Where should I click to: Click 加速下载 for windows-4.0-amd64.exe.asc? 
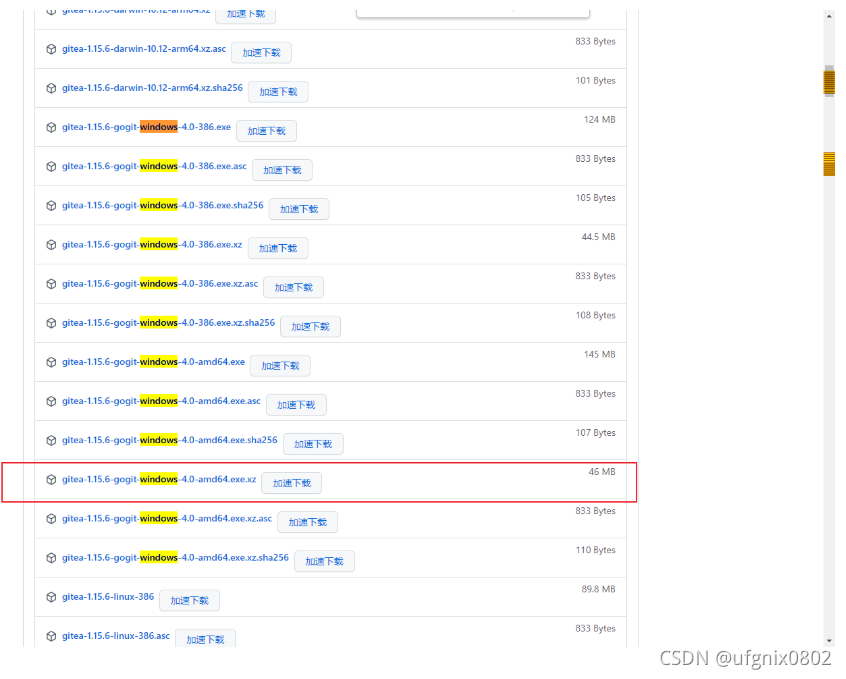[296, 405]
